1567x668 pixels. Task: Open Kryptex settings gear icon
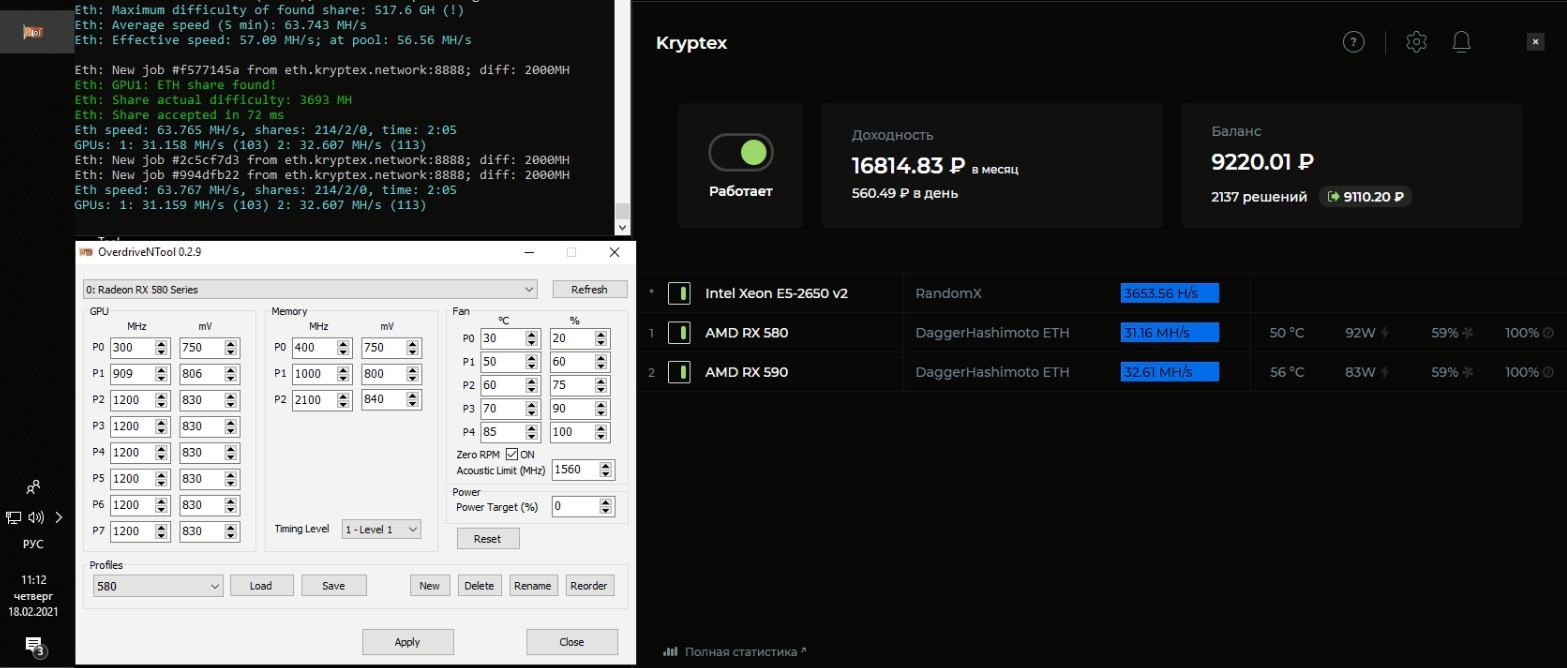[1415, 42]
